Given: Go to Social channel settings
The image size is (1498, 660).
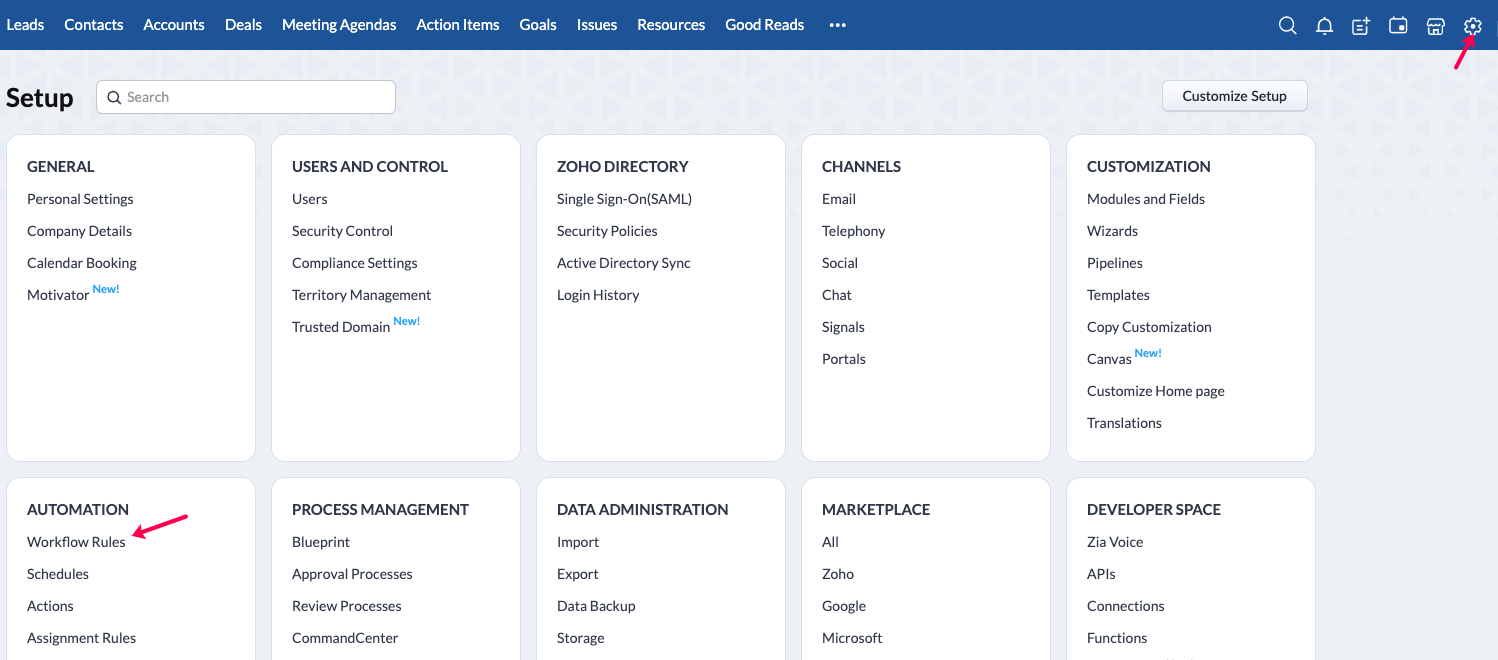Looking at the screenshot, I should coord(840,263).
